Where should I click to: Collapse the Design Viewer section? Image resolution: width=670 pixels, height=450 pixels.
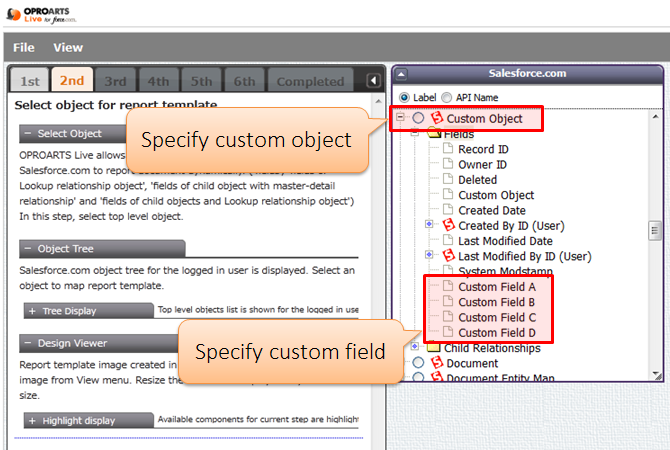[x=28, y=343]
